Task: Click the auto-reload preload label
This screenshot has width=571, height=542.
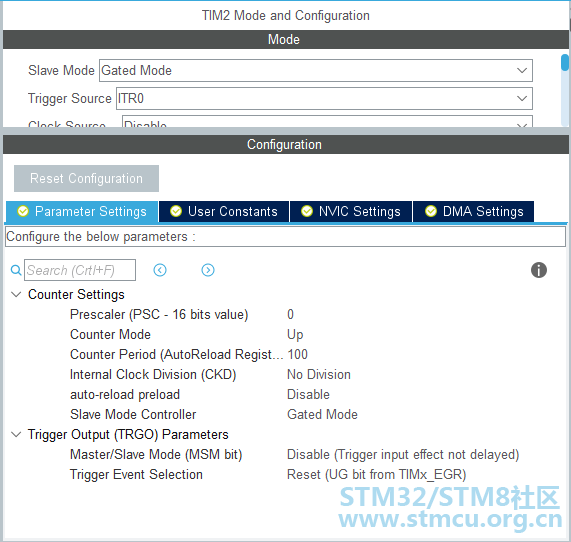Action: coord(125,394)
